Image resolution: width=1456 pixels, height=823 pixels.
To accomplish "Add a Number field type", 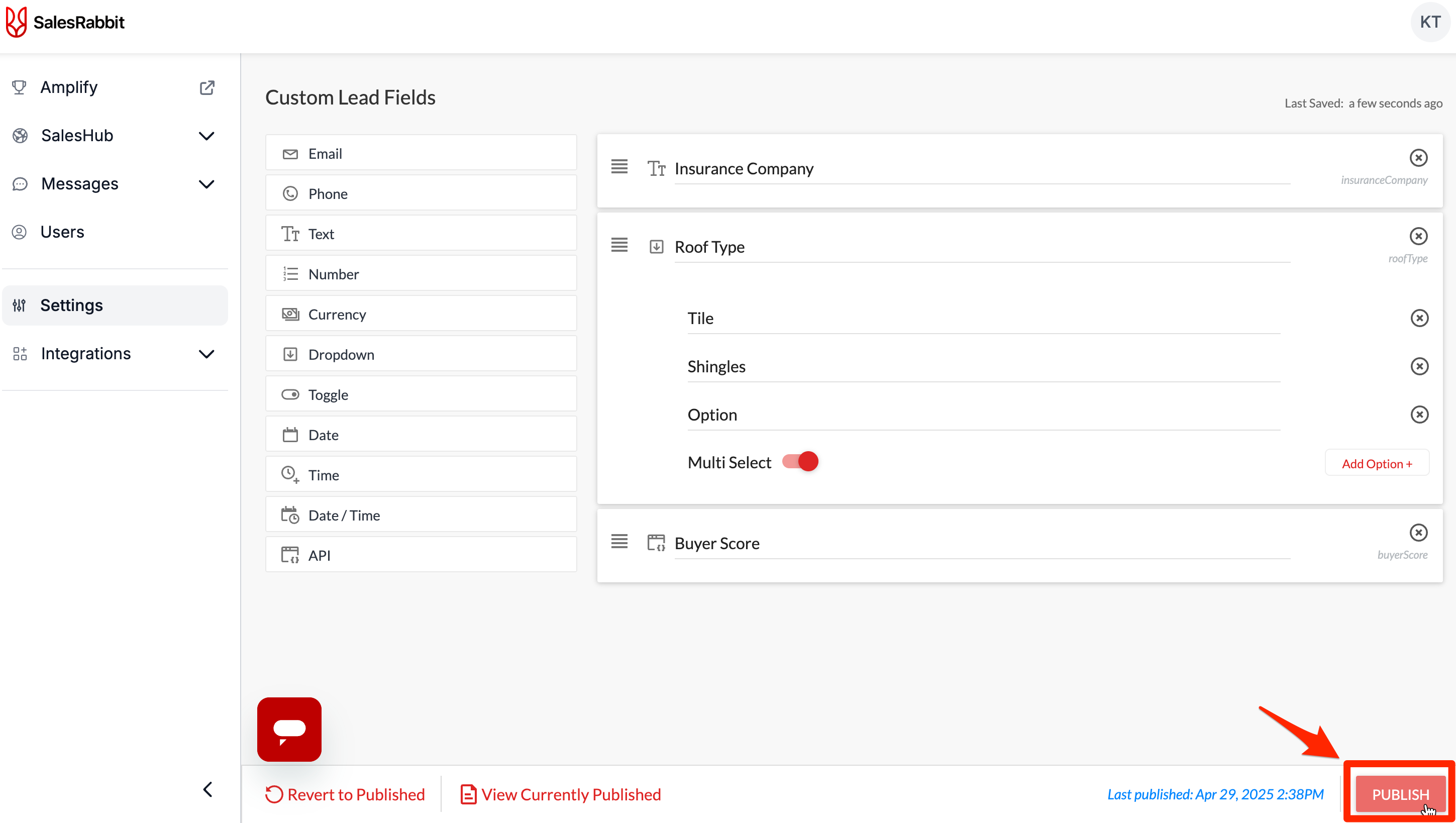I will [421, 273].
